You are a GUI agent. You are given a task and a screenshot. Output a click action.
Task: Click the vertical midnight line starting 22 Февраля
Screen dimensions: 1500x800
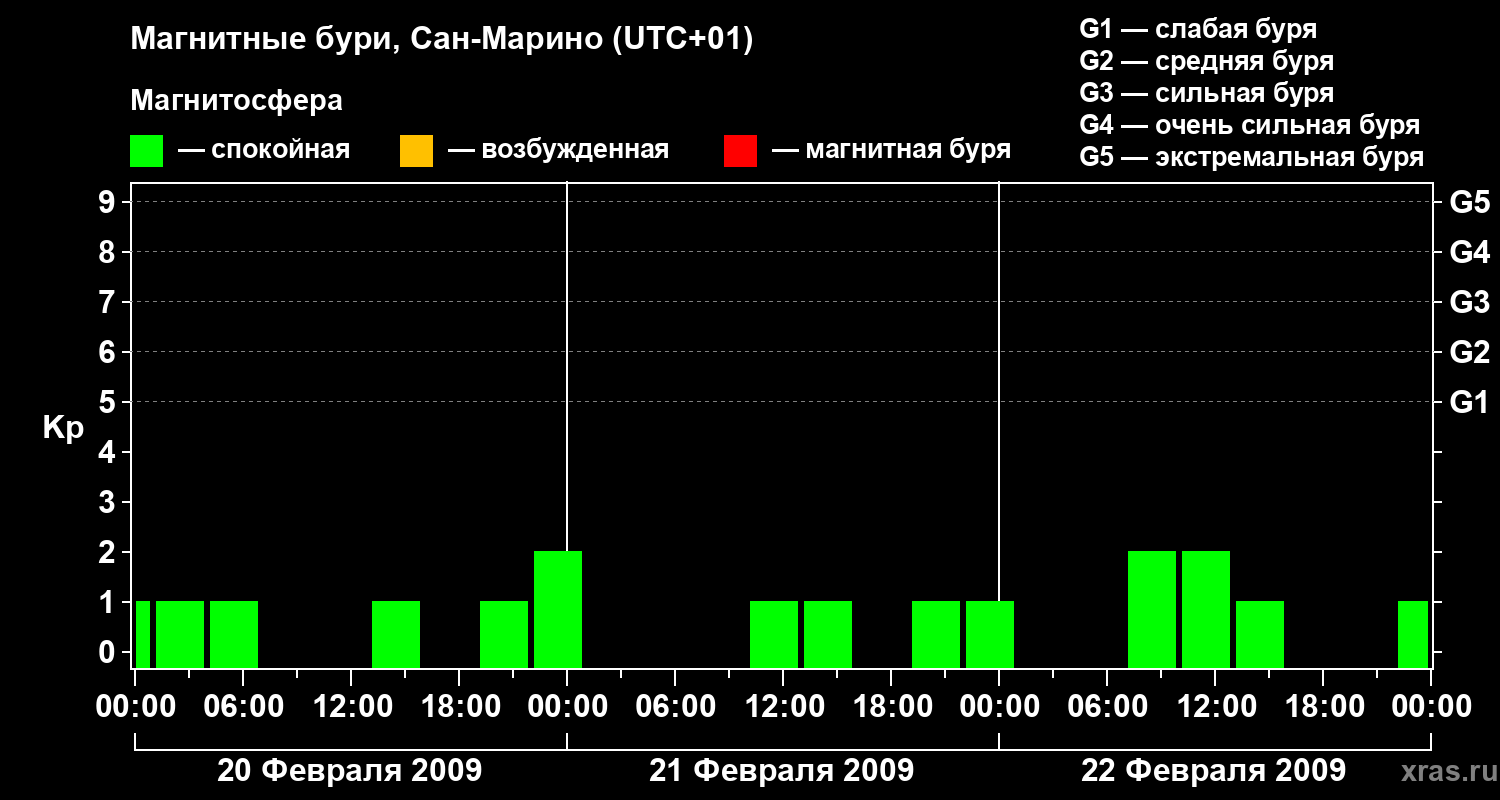tap(999, 391)
